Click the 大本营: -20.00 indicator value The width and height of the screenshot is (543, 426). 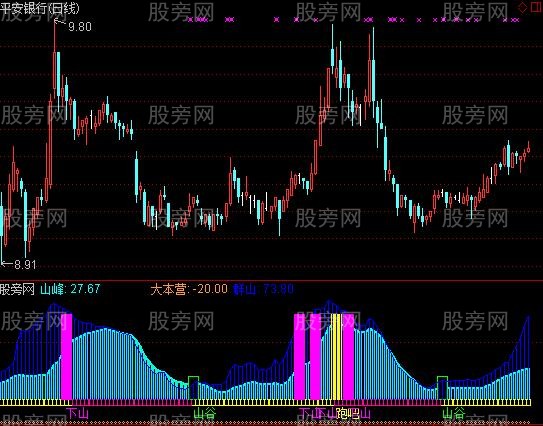pyautogui.click(x=189, y=289)
